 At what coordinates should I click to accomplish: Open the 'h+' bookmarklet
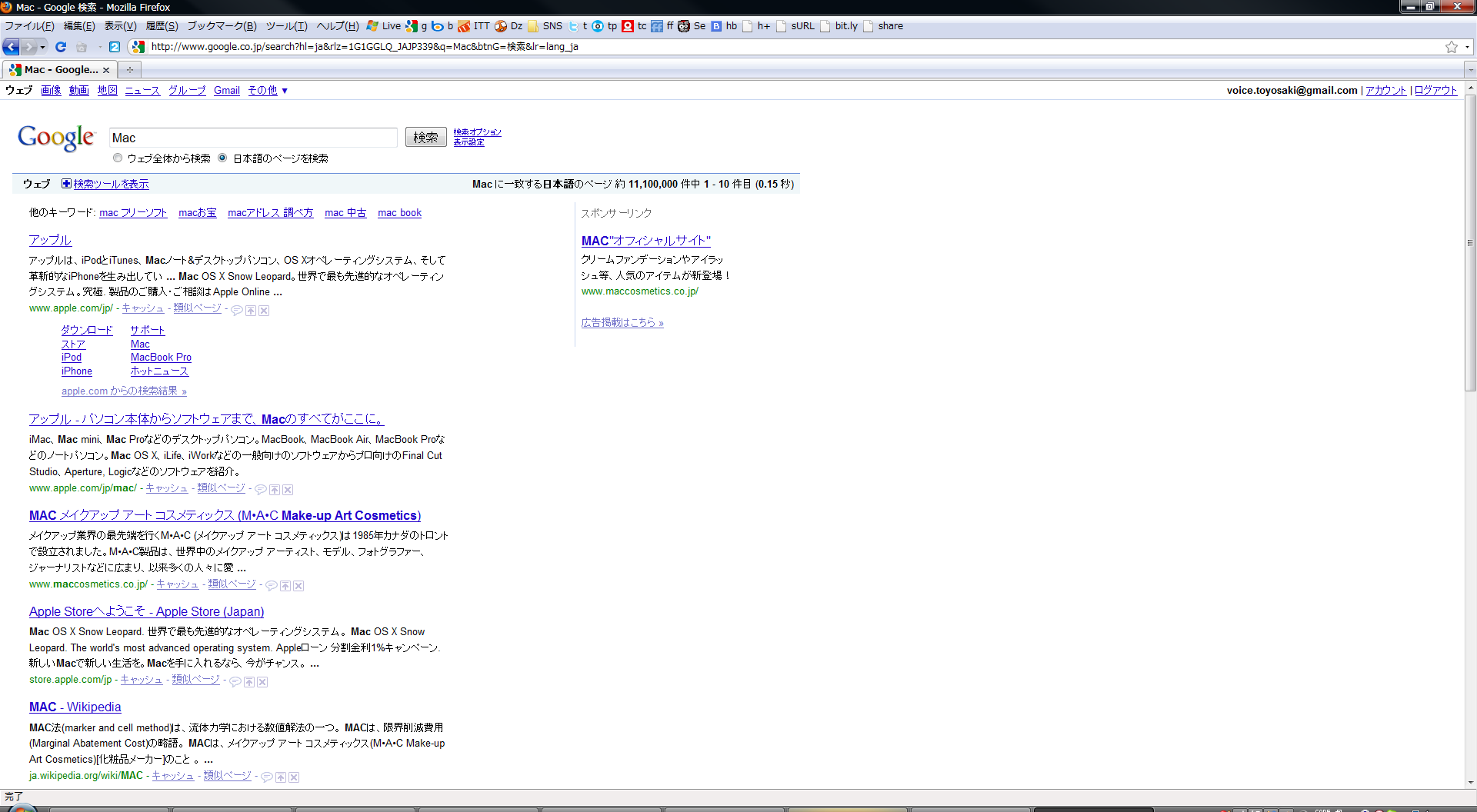tap(756, 26)
